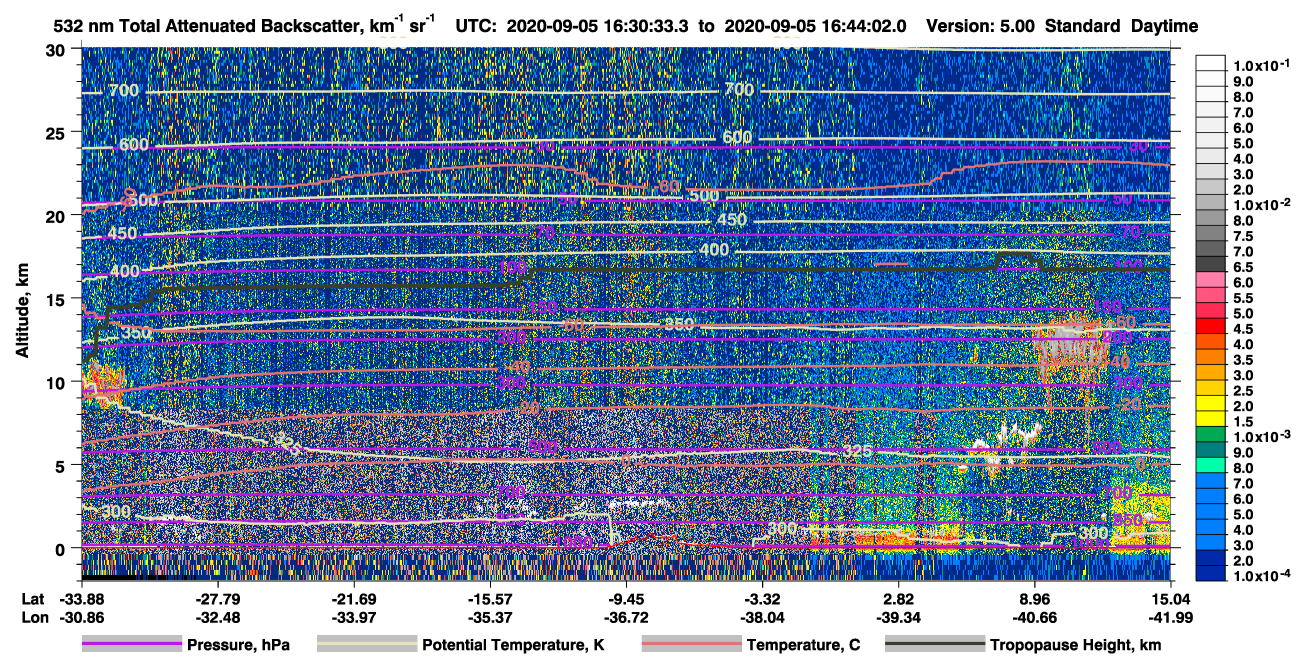Click latitude value '-9.45'
The height and width of the screenshot is (667, 1300).
(626, 598)
